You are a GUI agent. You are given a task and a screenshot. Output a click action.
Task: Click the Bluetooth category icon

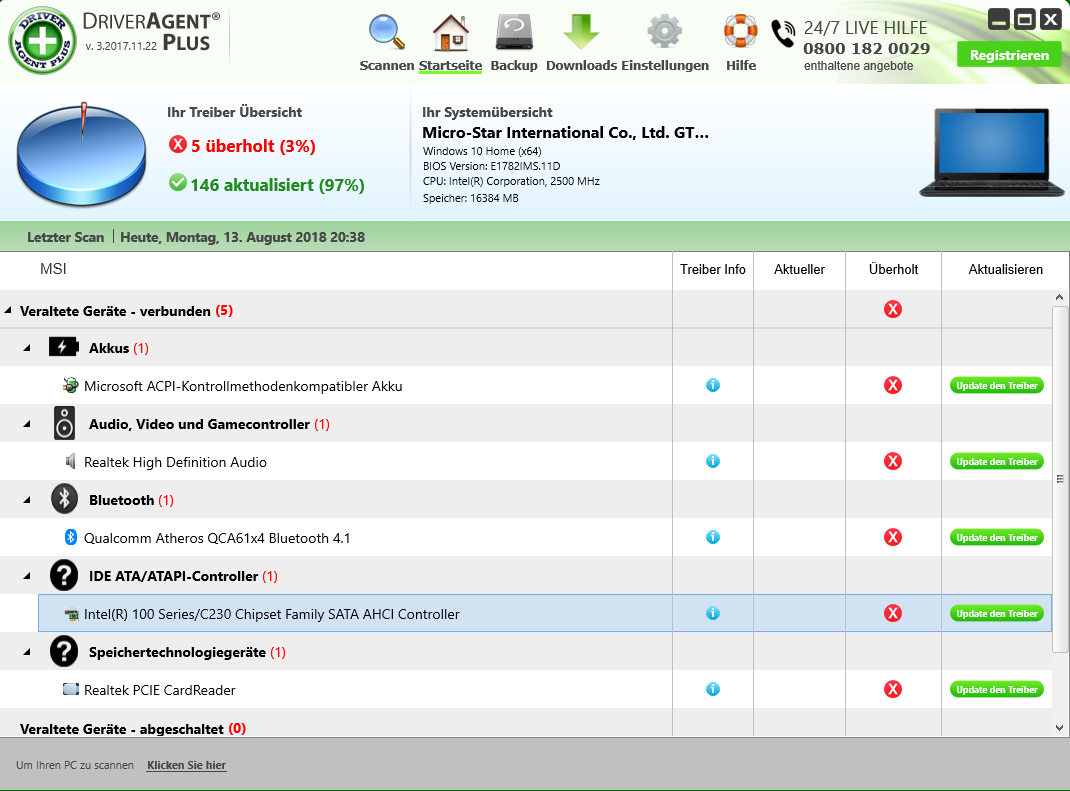pyautogui.click(x=64, y=499)
